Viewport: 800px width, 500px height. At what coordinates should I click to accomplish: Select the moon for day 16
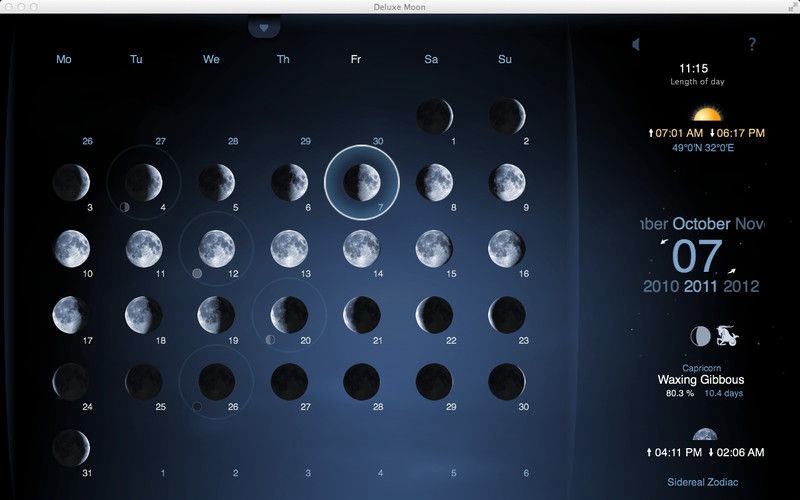point(507,248)
